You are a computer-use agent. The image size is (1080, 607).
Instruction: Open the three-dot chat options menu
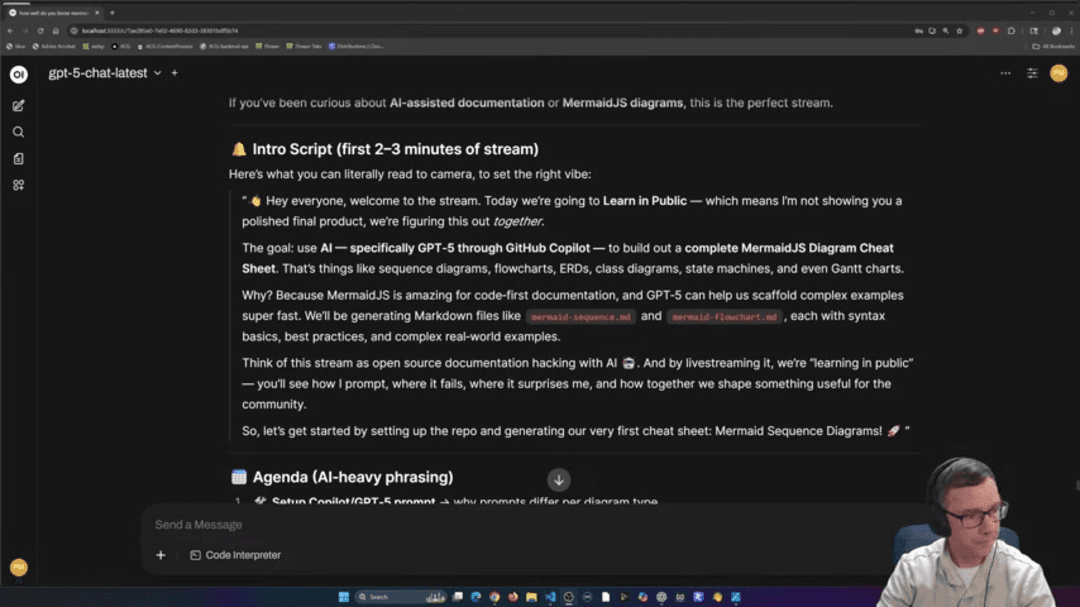click(1005, 73)
